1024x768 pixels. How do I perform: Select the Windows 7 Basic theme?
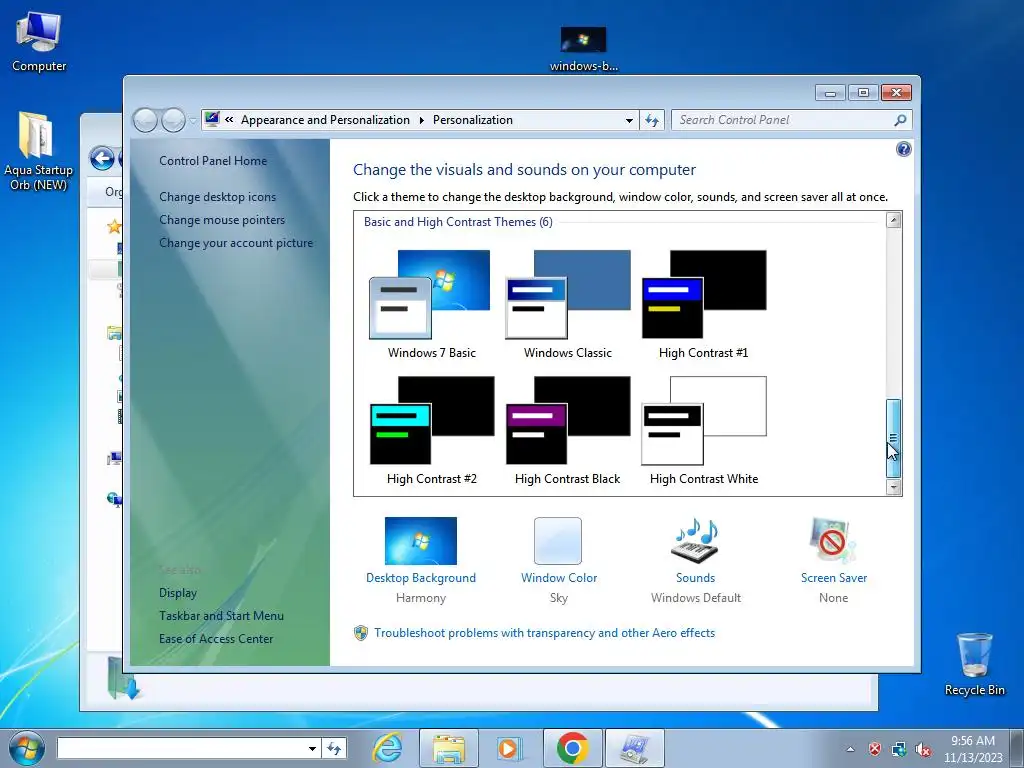[x=432, y=304]
